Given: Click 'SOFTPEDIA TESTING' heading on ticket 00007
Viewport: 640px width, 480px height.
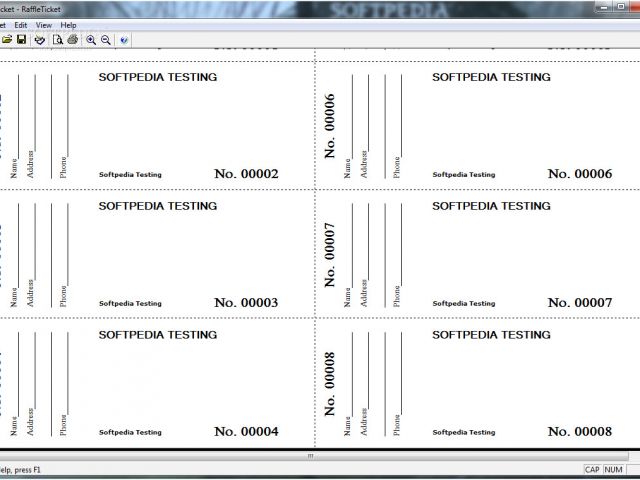Looking at the screenshot, I should (x=491, y=206).
